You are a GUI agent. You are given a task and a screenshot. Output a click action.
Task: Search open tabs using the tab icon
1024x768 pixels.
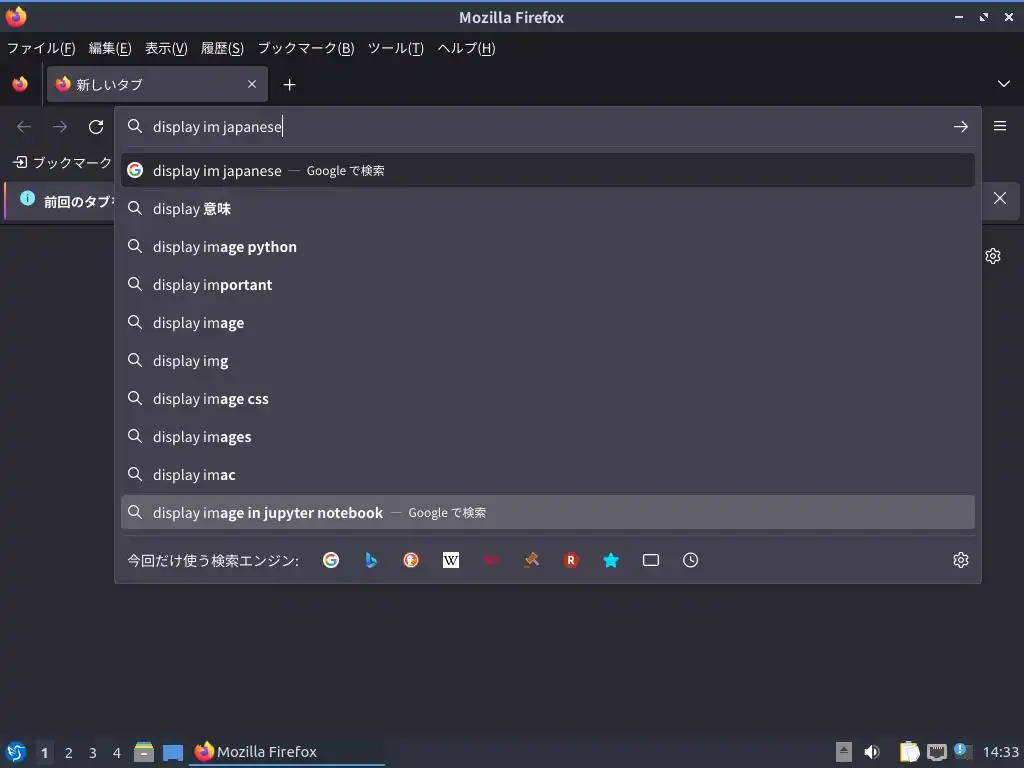(650, 560)
